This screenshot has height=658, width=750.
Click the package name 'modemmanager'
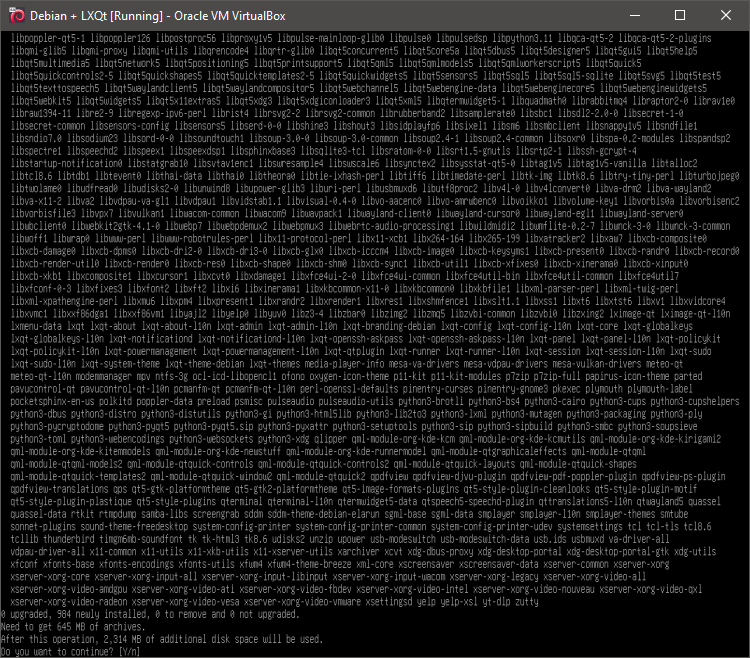(103, 376)
